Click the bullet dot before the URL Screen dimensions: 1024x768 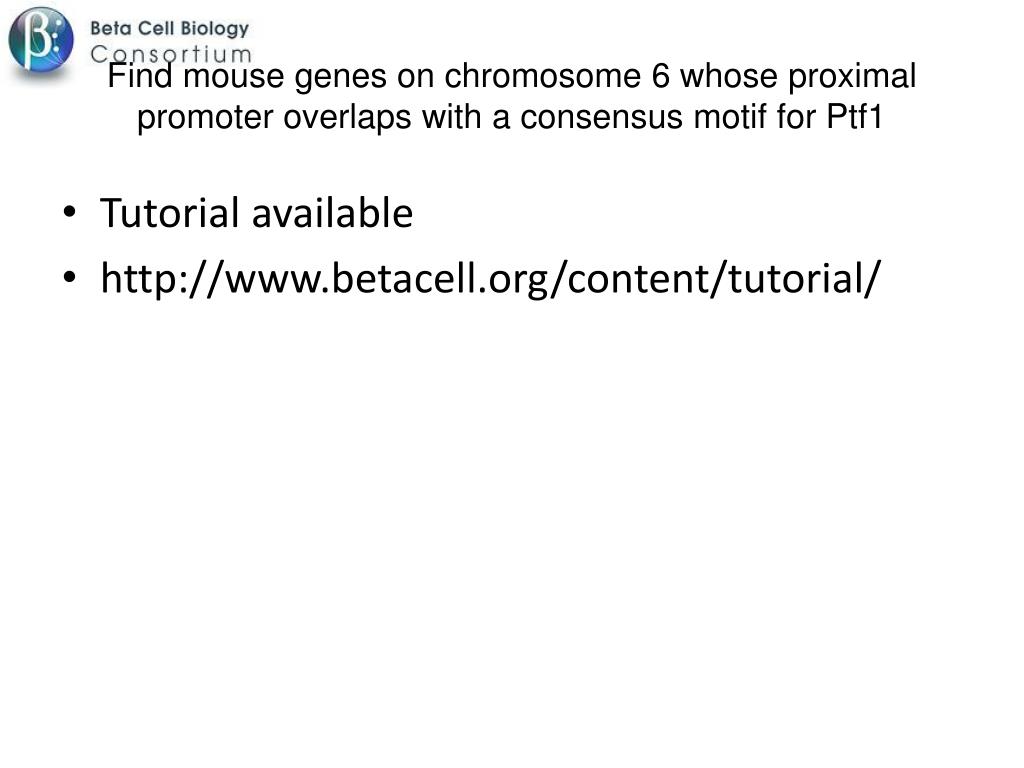tap(70, 277)
